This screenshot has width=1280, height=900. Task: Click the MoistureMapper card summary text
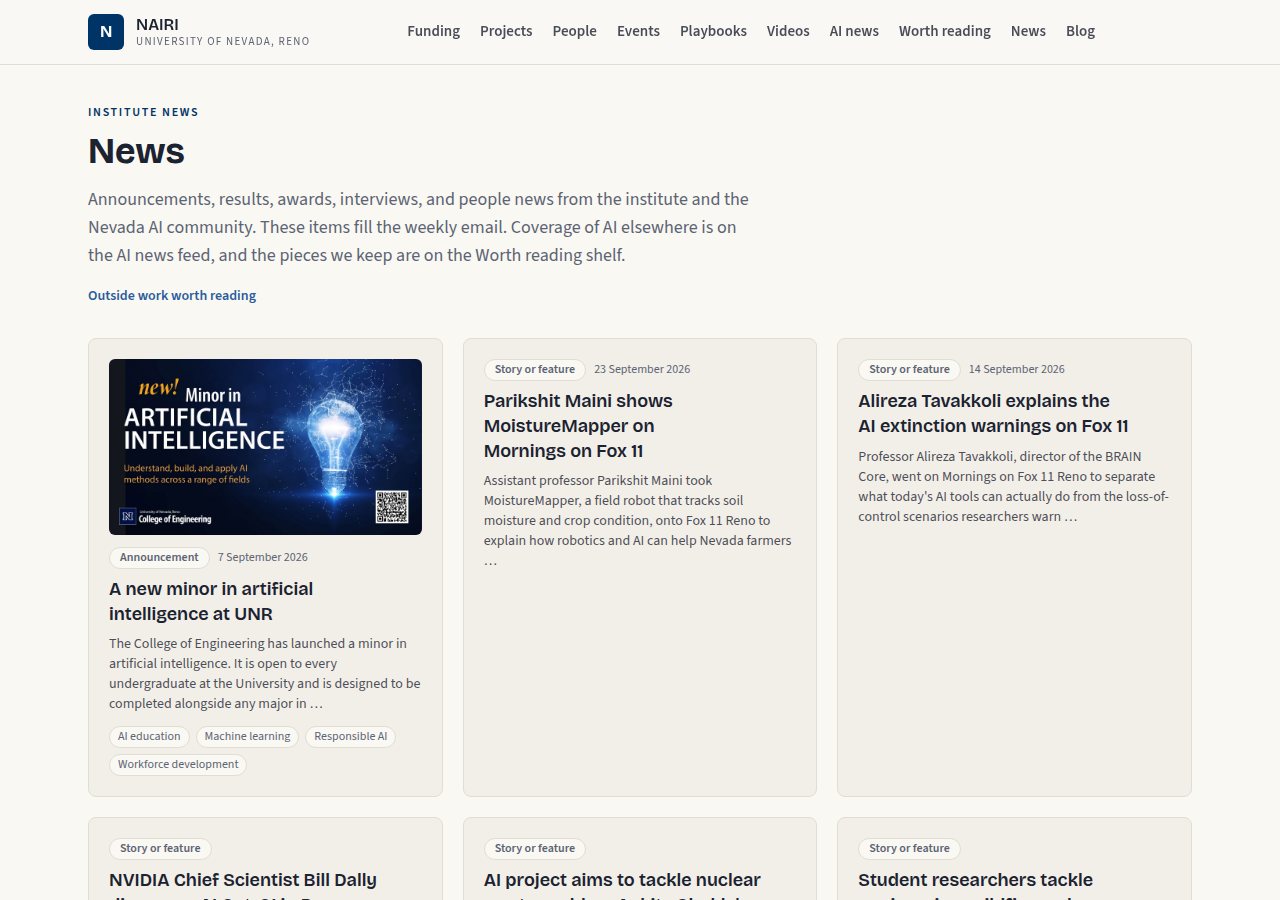(638, 520)
